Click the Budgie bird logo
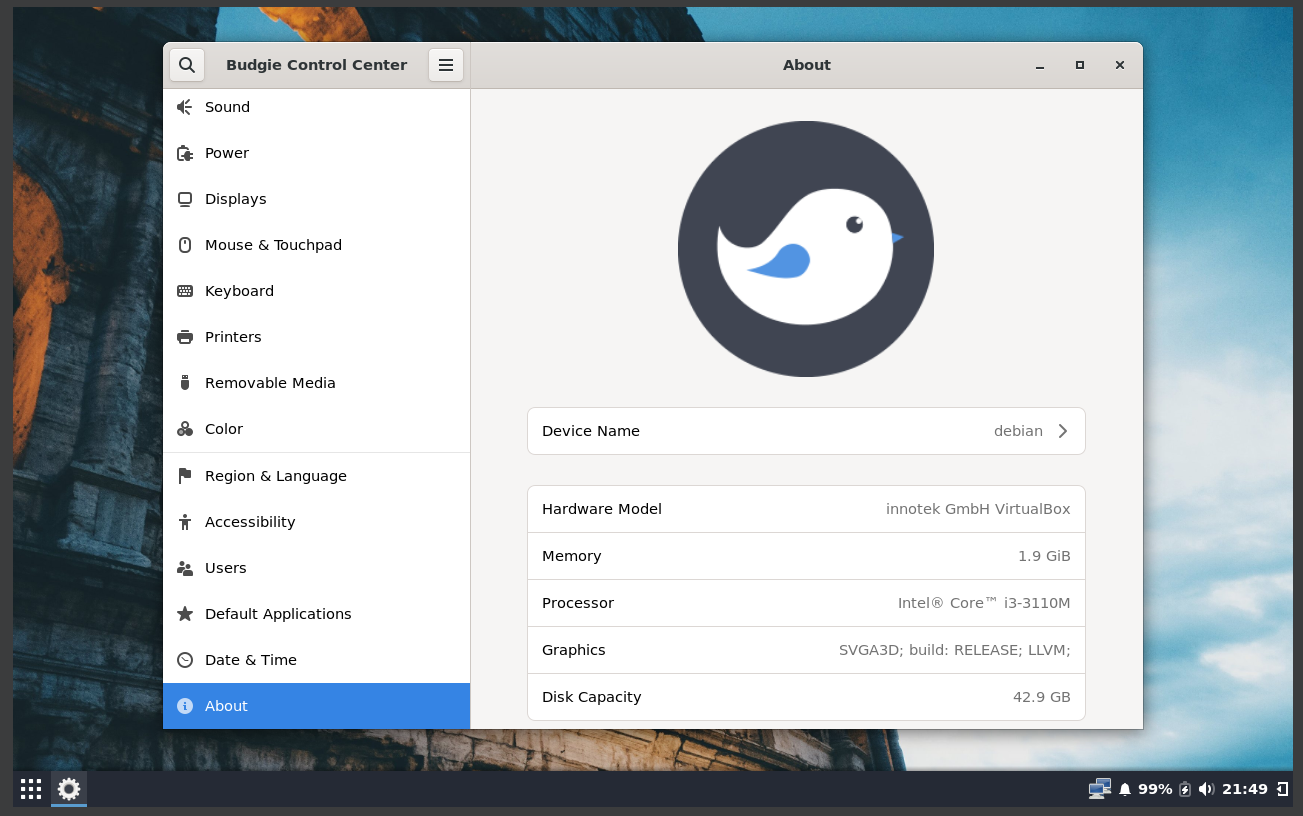1303x816 pixels. point(806,248)
